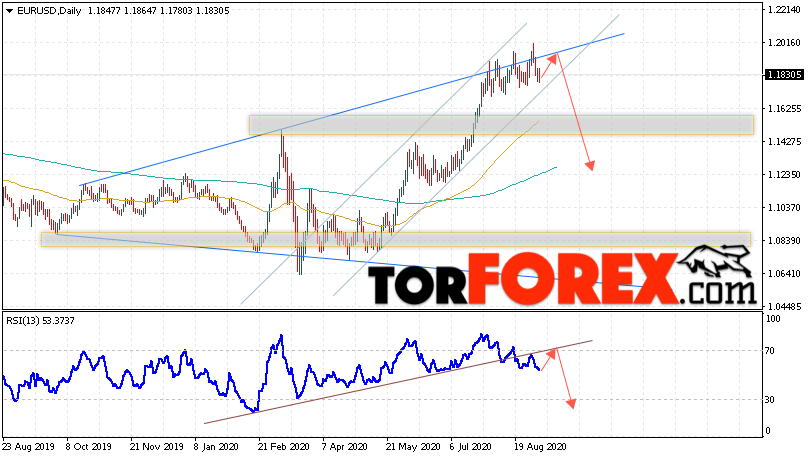Click the triangle arrow before EURUSD,Daily

pos(10,11)
